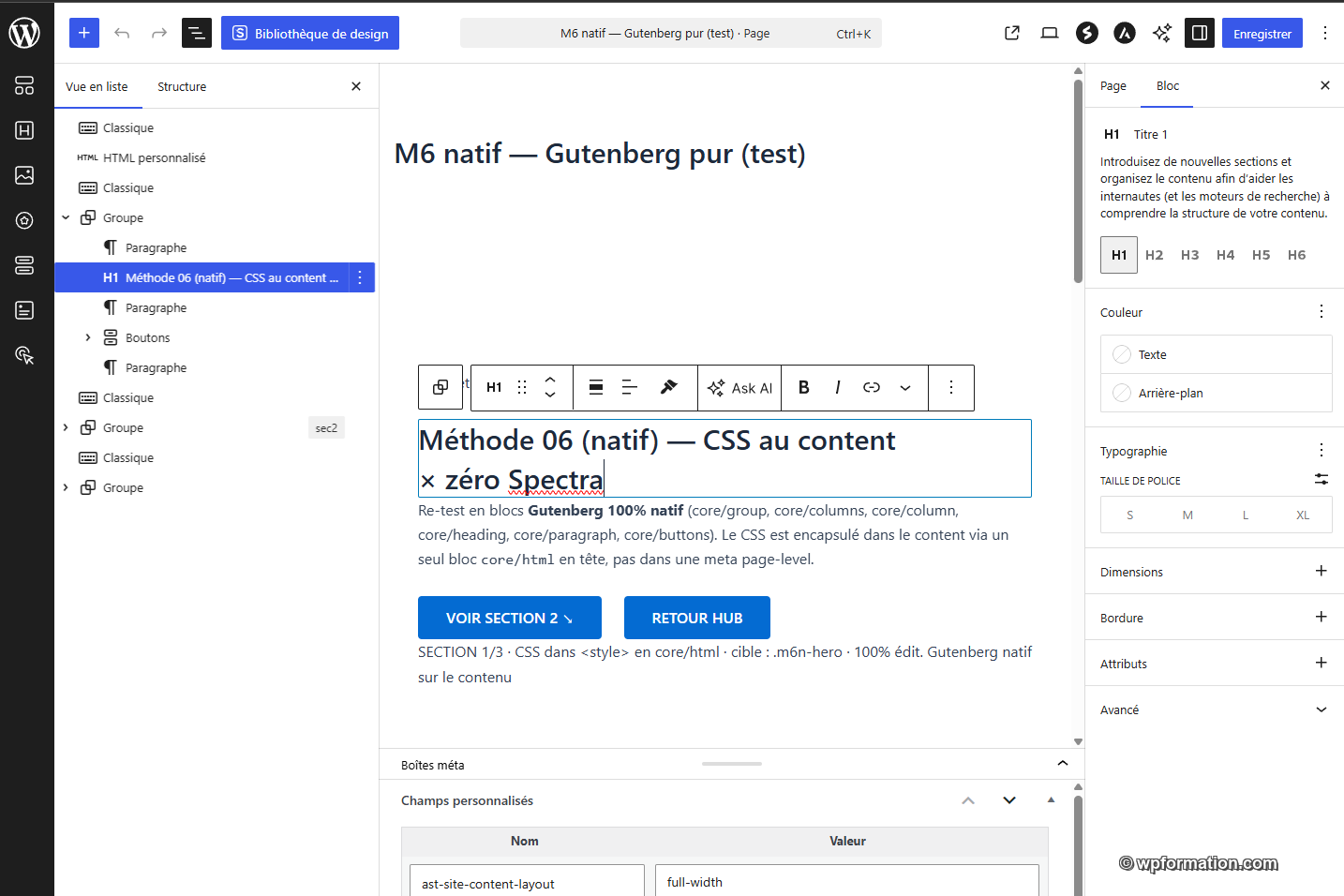The height and width of the screenshot is (896, 1344).
Task: Insert a link from toolbar
Action: 872,387
